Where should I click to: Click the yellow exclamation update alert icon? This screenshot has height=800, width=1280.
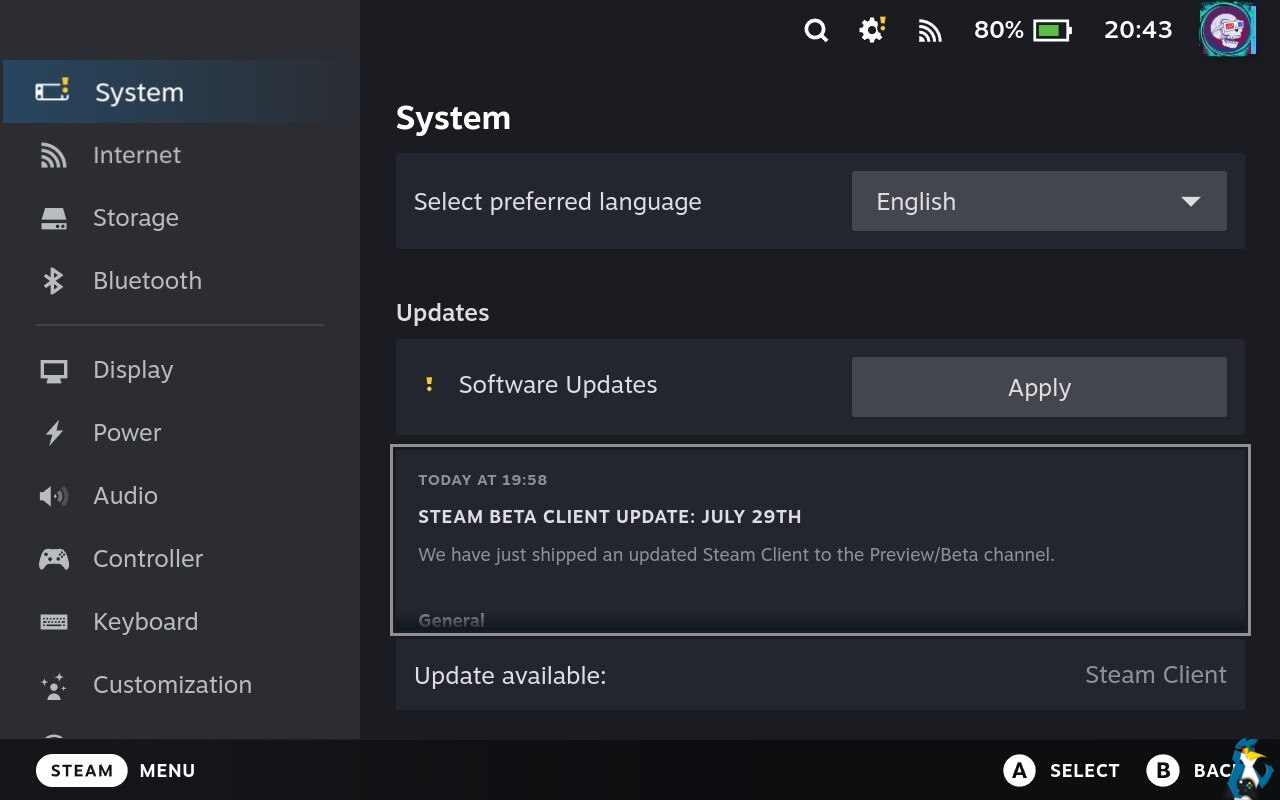[429, 385]
